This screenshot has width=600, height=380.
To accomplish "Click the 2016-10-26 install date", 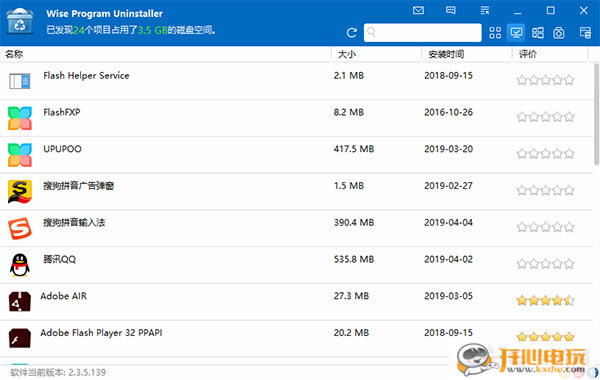I will click(x=448, y=112).
